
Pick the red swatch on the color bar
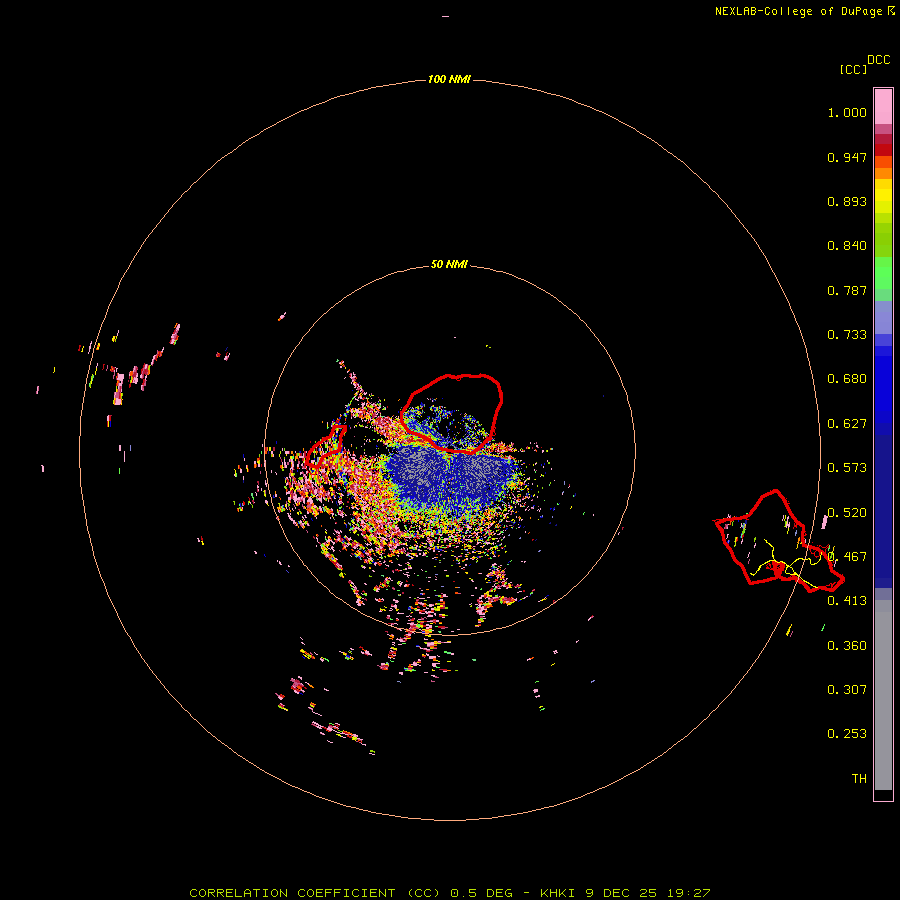(883, 150)
